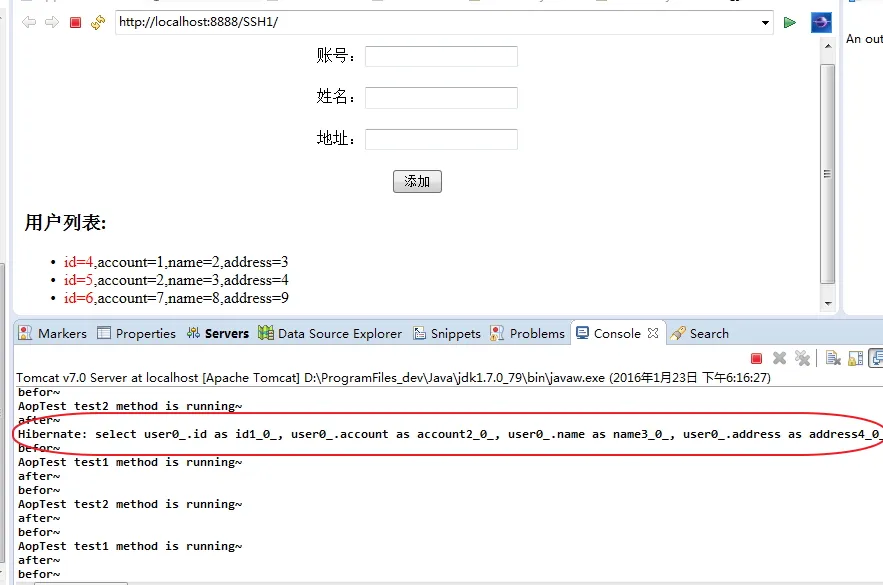The height and width of the screenshot is (585, 883).
Task: Click the Markers tab icon
Action: click(x=25, y=333)
